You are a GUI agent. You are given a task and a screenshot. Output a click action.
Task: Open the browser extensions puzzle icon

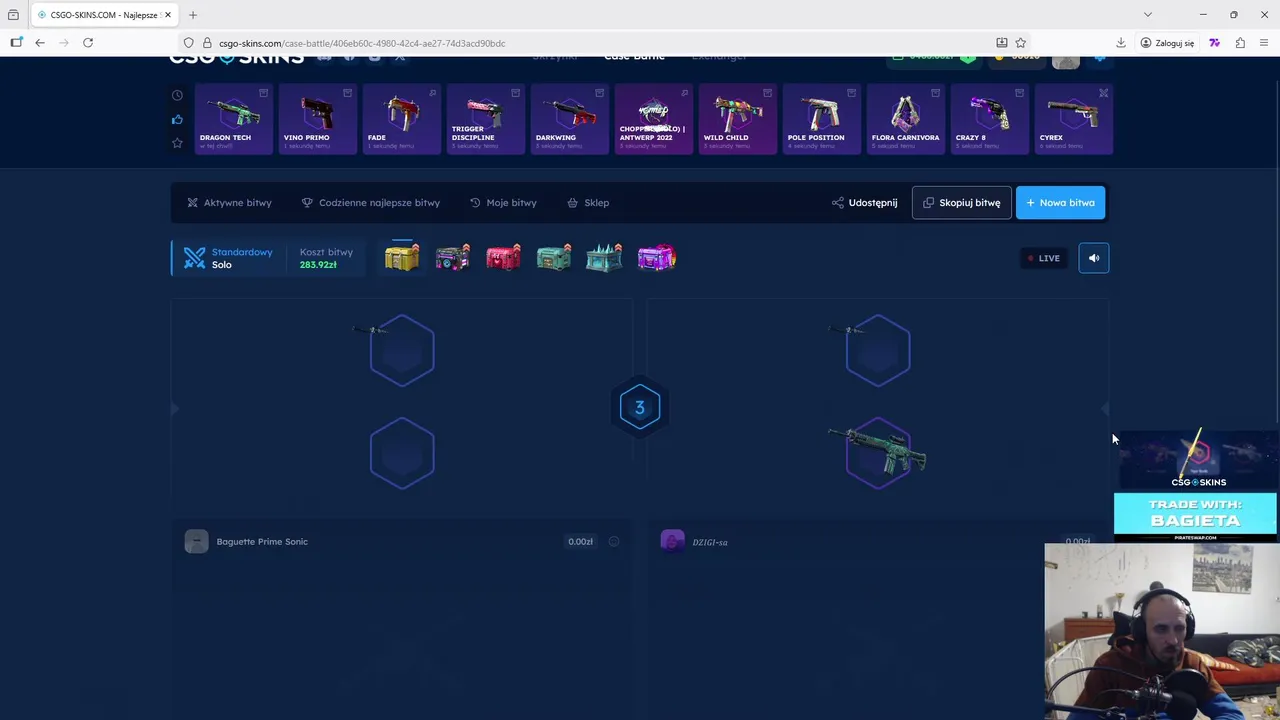click(1240, 43)
